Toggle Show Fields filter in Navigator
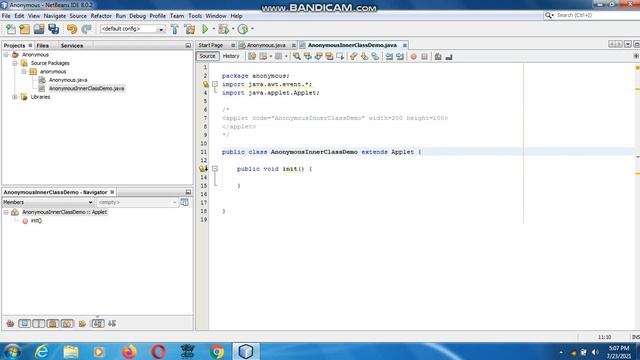This screenshot has width=640, height=360. point(24,324)
